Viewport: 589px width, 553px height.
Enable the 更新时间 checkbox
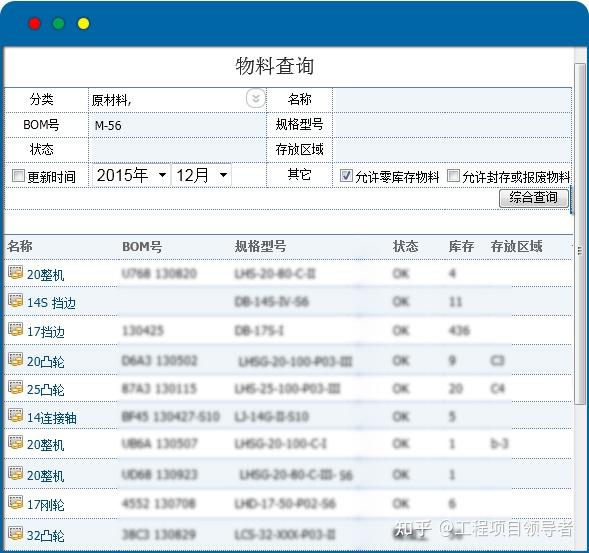click(x=18, y=175)
